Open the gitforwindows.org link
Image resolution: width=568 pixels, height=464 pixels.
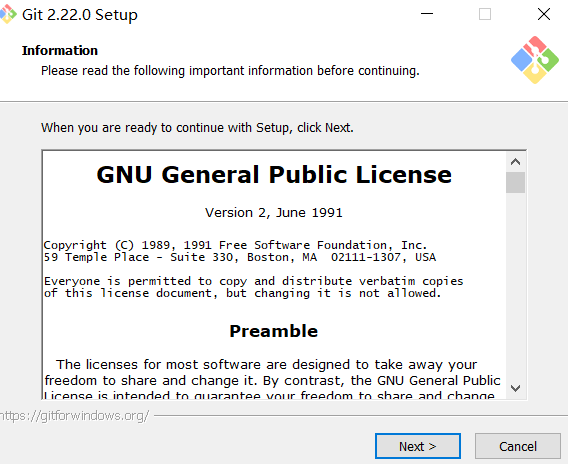[74, 416]
